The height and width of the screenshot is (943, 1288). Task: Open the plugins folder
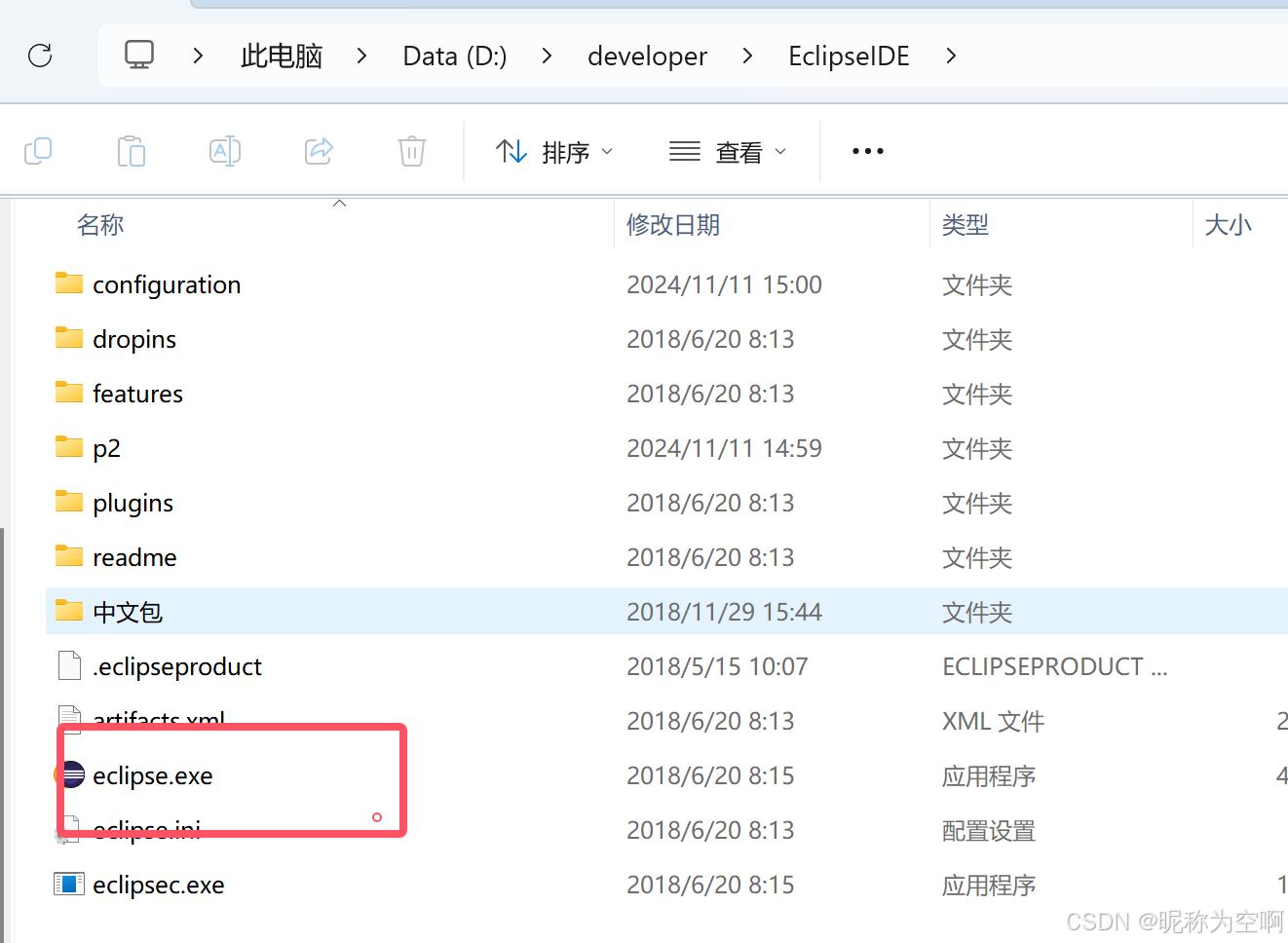click(133, 502)
